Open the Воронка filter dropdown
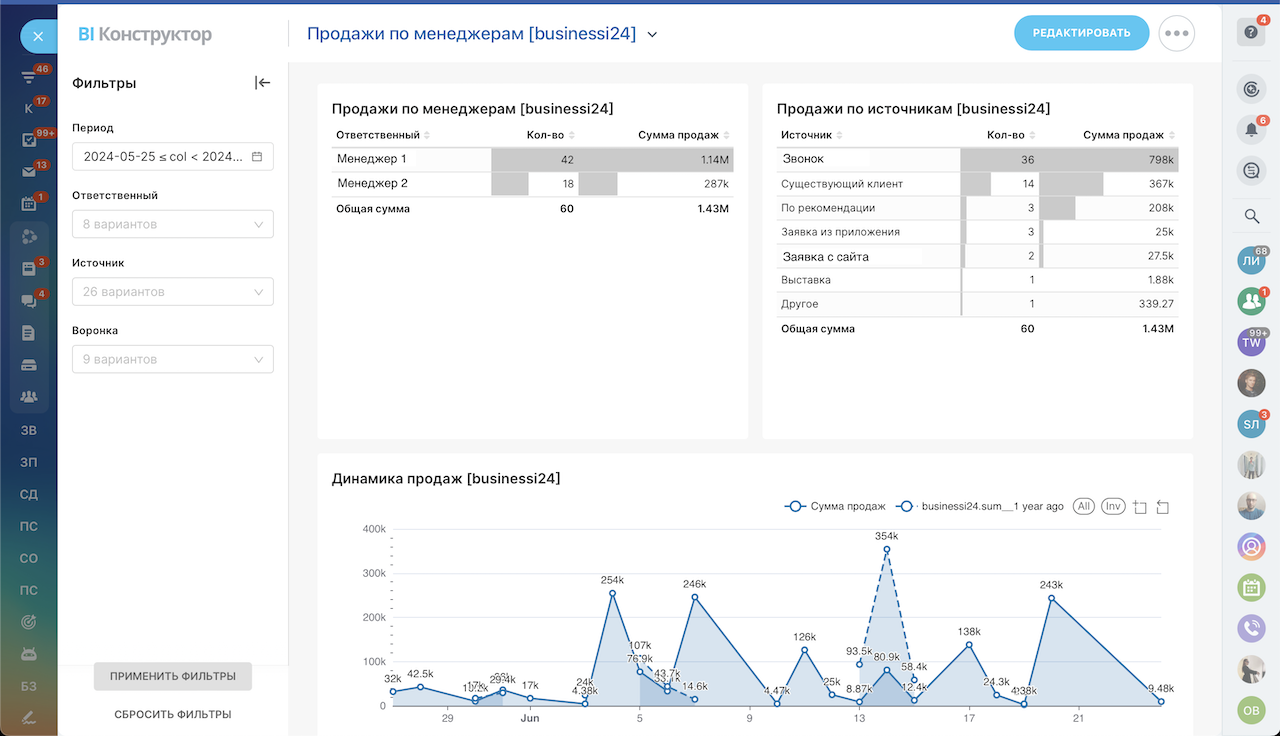1280x736 pixels. pyautogui.click(x=173, y=359)
